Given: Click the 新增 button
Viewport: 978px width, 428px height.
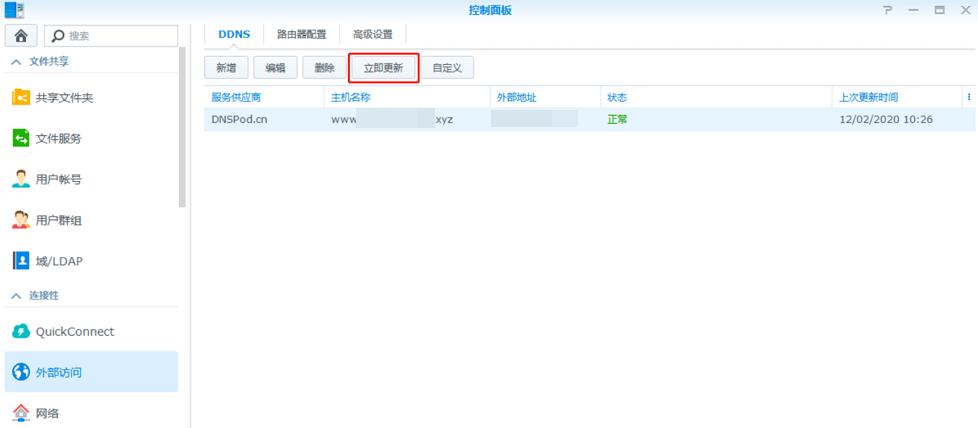Looking at the screenshot, I should pyautogui.click(x=226, y=68).
